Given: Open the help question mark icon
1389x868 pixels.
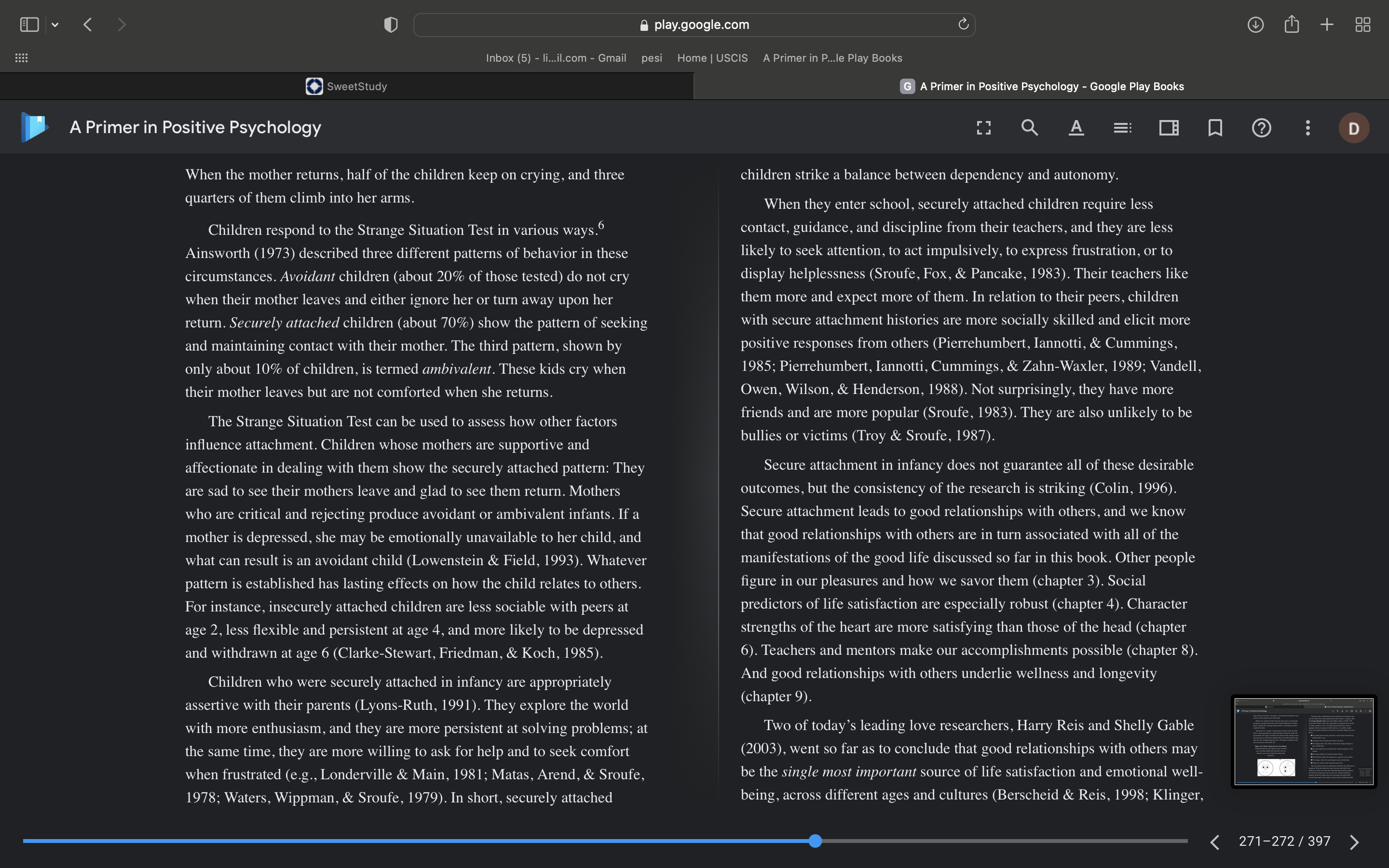Looking at the screenshot, I should (1262, 127).
